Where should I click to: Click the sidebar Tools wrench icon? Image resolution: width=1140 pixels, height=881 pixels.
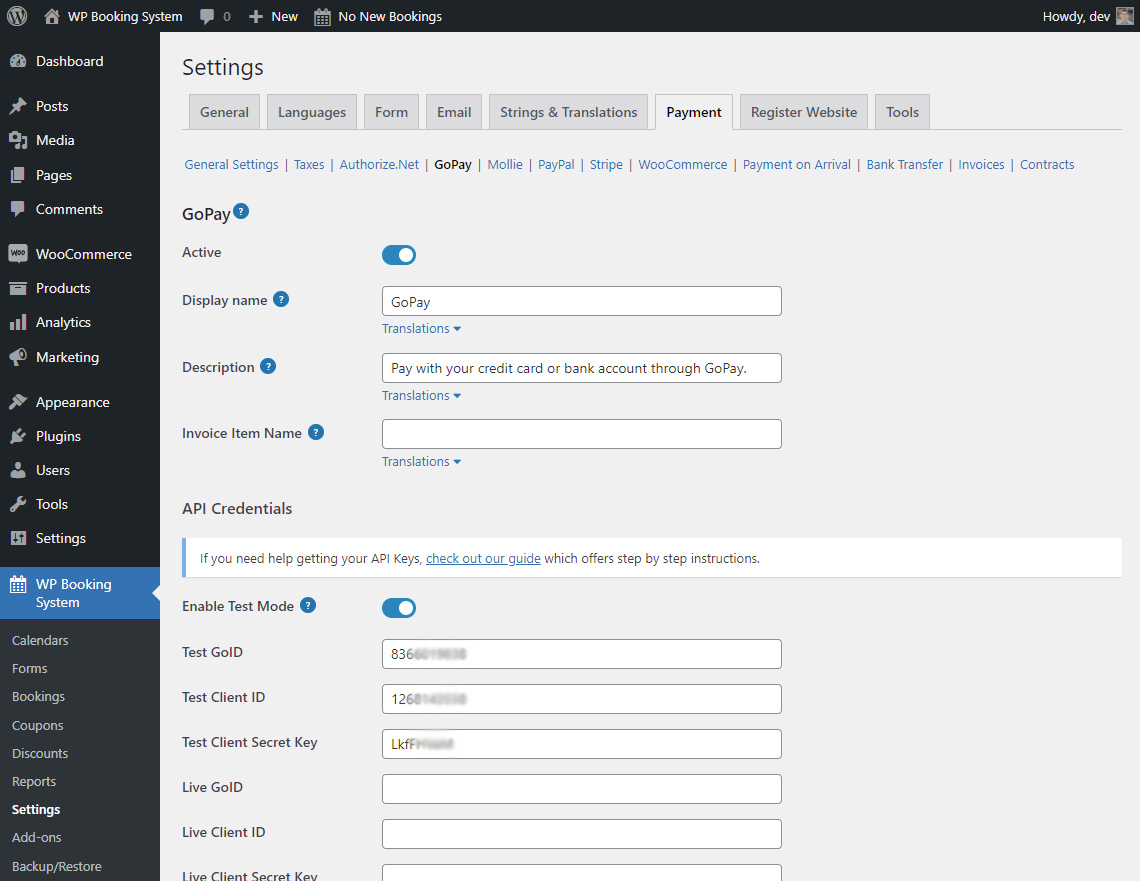point(18,504)
